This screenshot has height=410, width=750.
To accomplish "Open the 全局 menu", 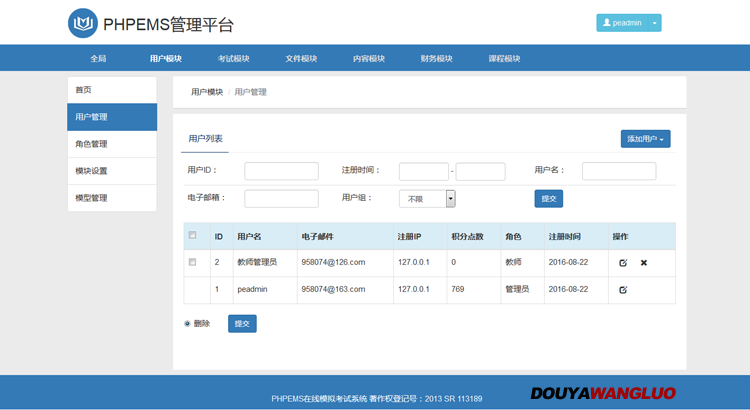I will (98, 58).
